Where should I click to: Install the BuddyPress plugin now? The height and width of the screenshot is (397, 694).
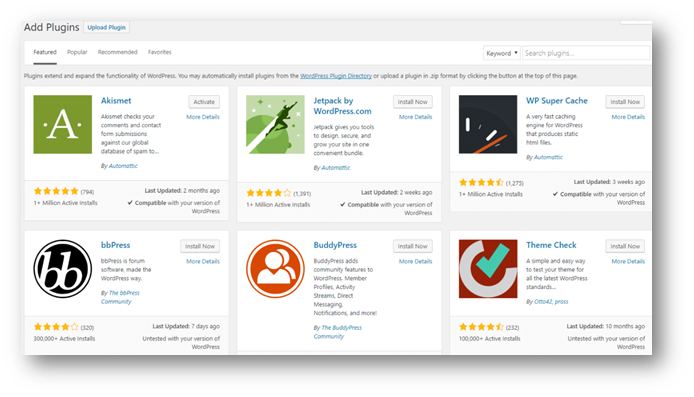coord(413,246)
